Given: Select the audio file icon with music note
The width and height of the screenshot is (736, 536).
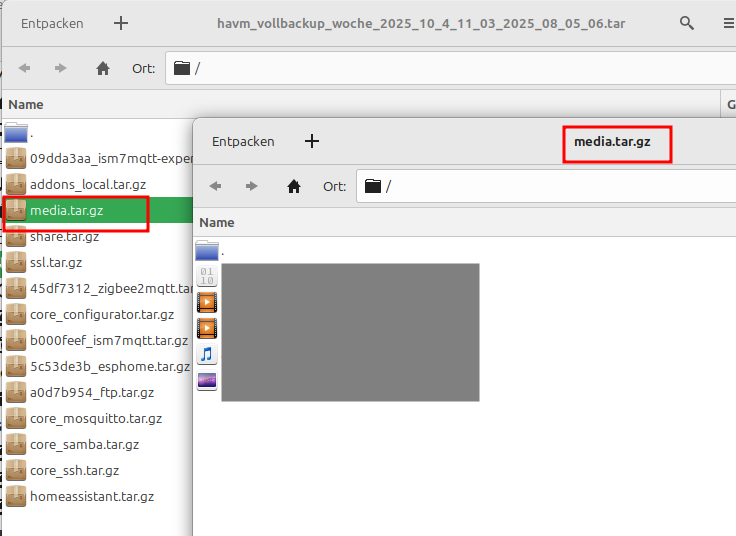Looking at the screenshot, I should (207, 354).
